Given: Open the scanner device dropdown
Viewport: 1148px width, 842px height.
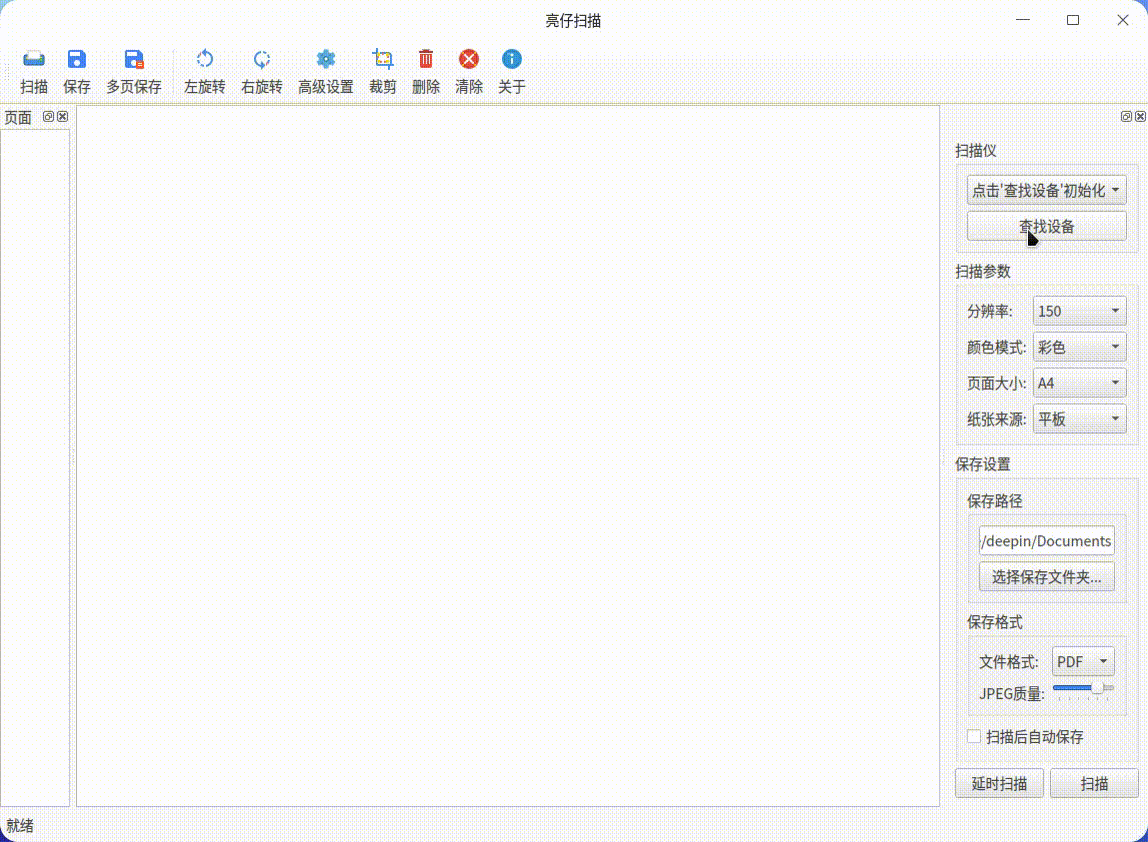Looking at the screenshot, I should click(x=1046, y=190).
